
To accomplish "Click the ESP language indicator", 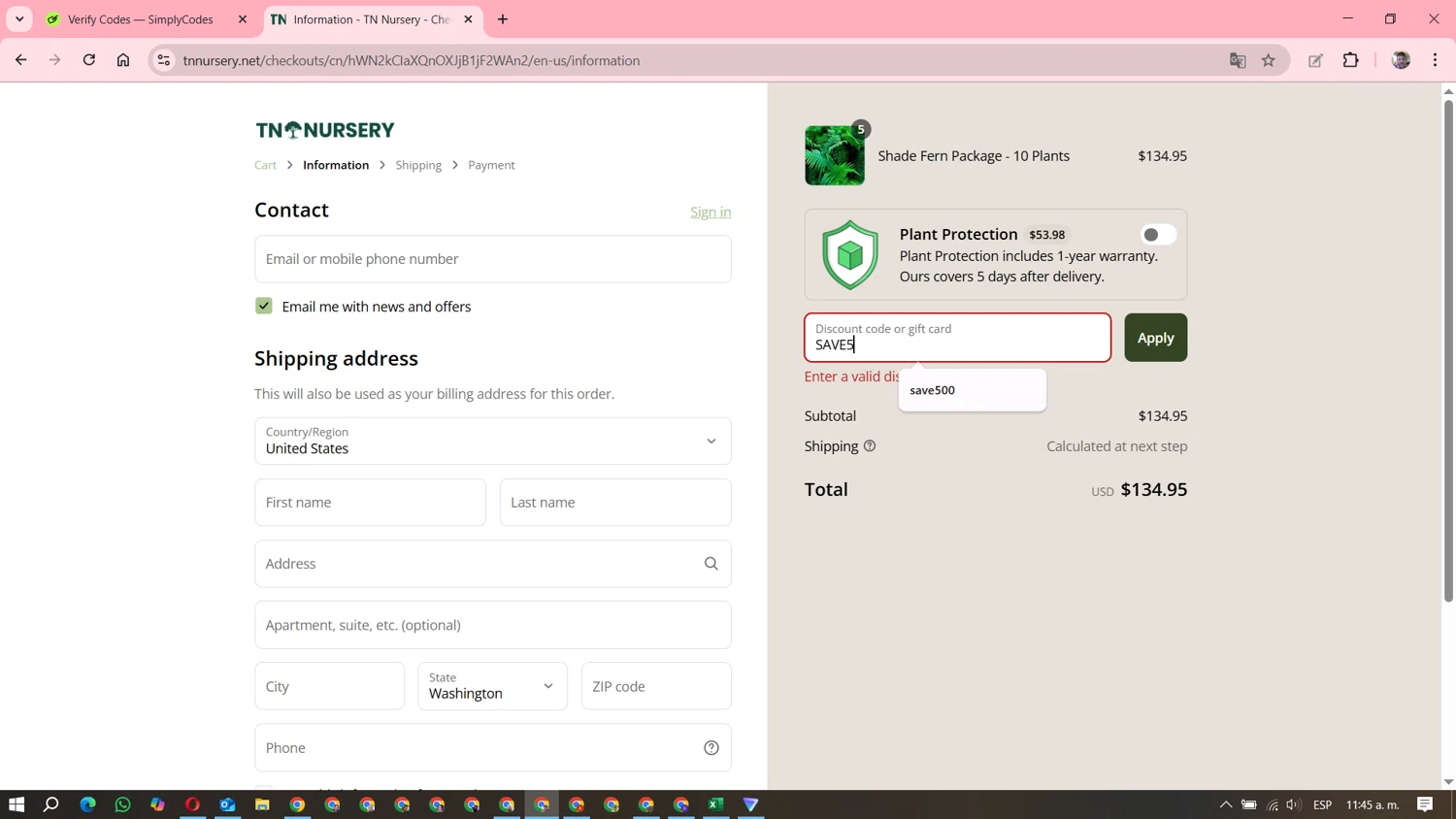I will (x=1322, y=804).
